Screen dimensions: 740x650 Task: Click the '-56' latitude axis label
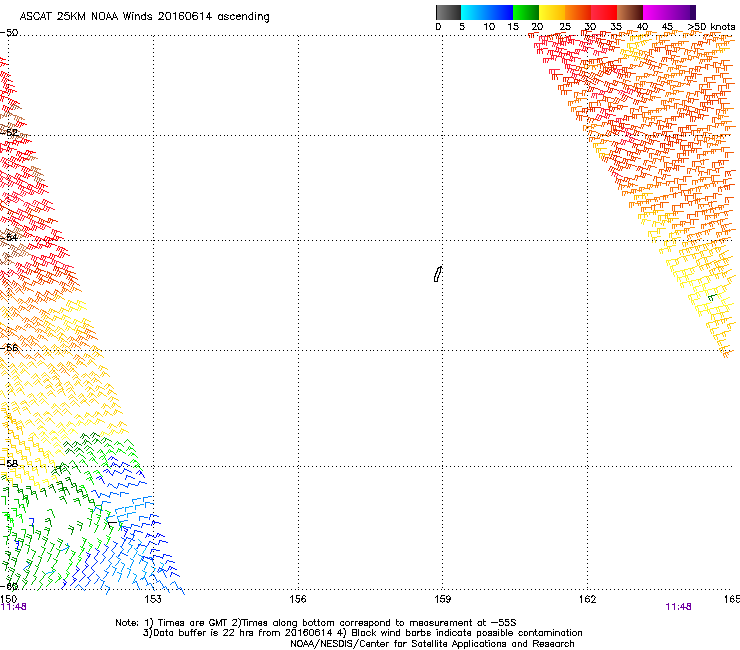(9, 347)
